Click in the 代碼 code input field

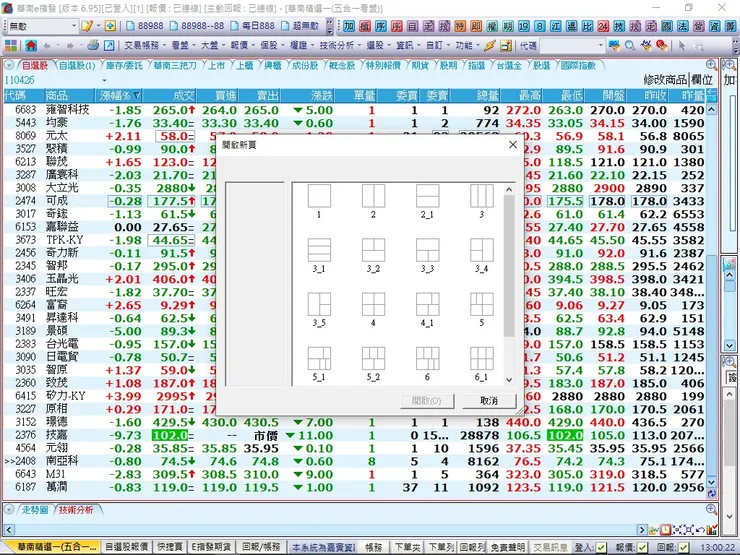tap(572, 45)
